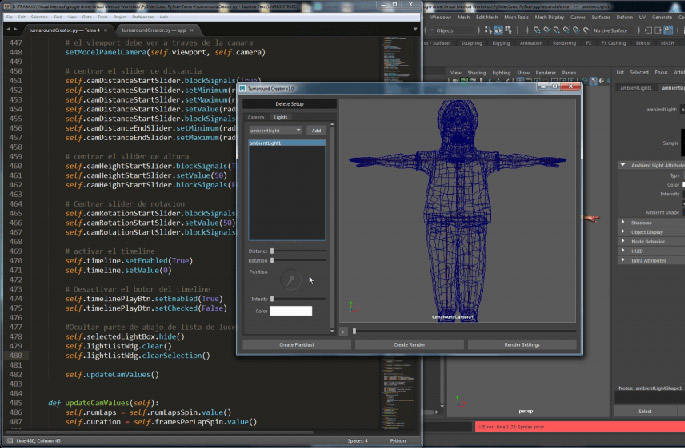Image resolution: width=685 pixels, height=448 pixels.
Task: Open the white light Color swatch
Action: point(291,311)
